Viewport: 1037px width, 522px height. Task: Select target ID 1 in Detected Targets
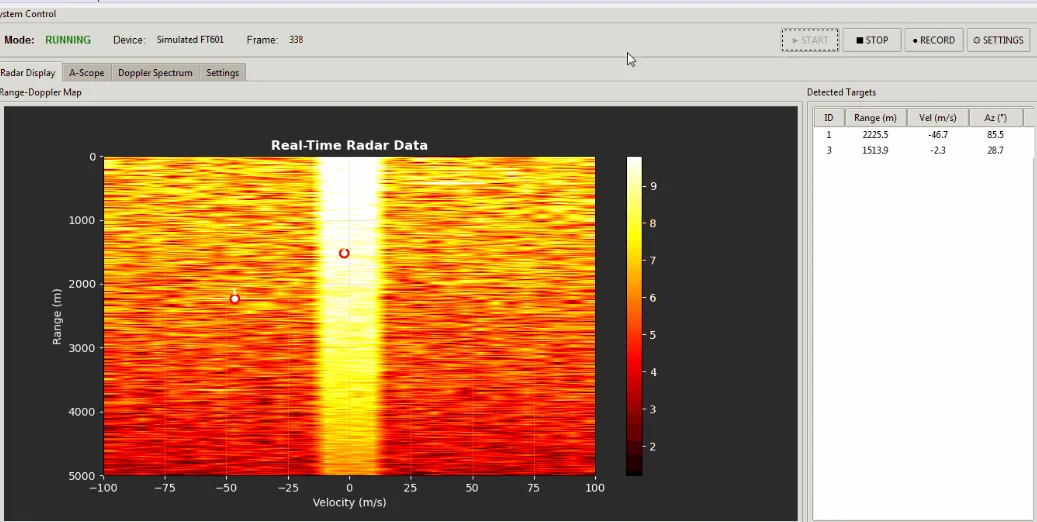click(828, 134)
